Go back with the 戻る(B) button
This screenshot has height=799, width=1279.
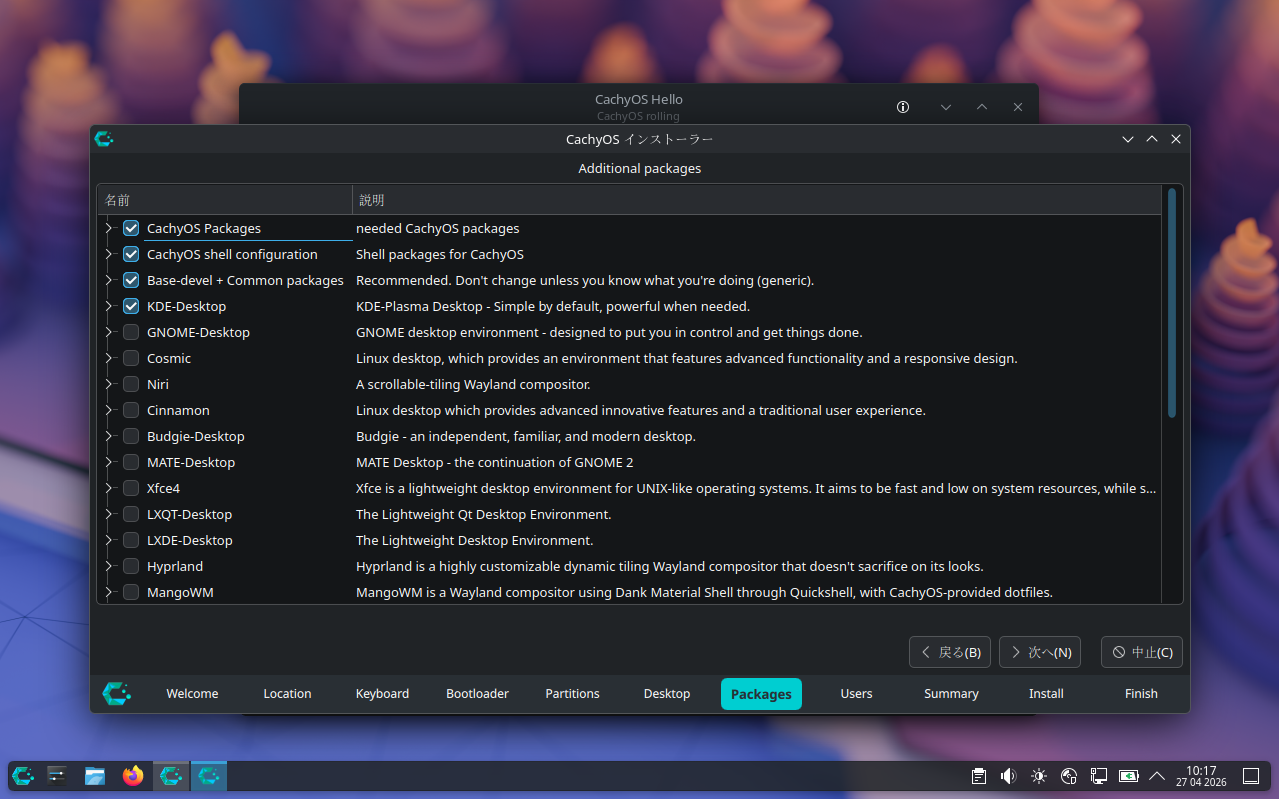point(950,652)
